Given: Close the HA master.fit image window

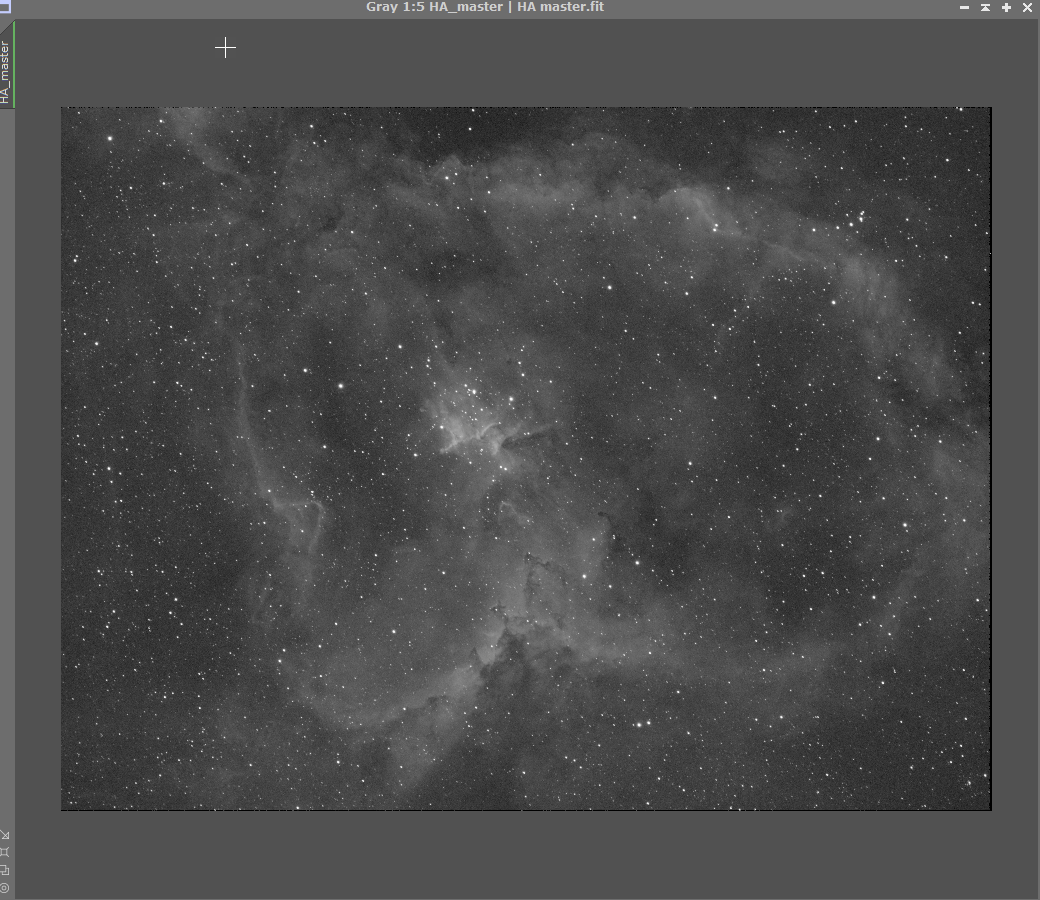Looking at the screenshot, I should [1027, 7].
